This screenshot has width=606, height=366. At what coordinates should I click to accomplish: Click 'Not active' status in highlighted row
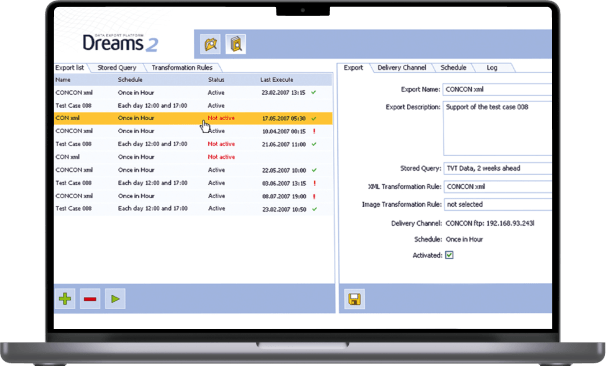click(x=221, y=118)
